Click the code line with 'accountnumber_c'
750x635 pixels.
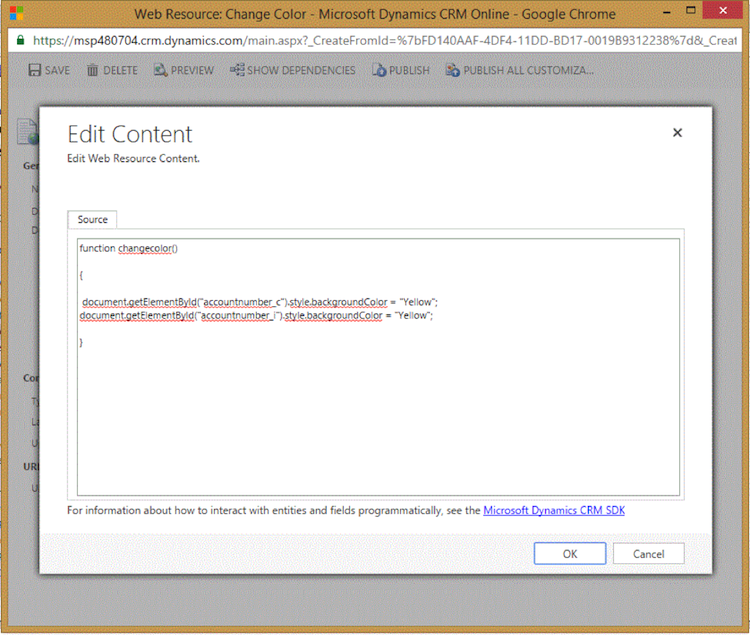[x=260, y=302]
